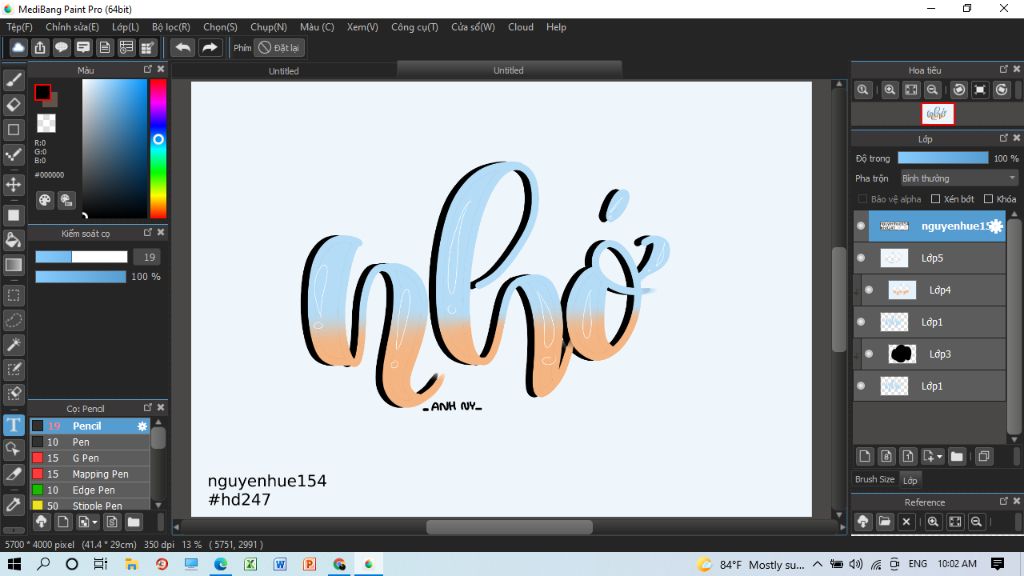This screenshot has width=1024, height=576.
Task: Open the Bộ lọc(R) menu
Action: (x=171, y=27)
